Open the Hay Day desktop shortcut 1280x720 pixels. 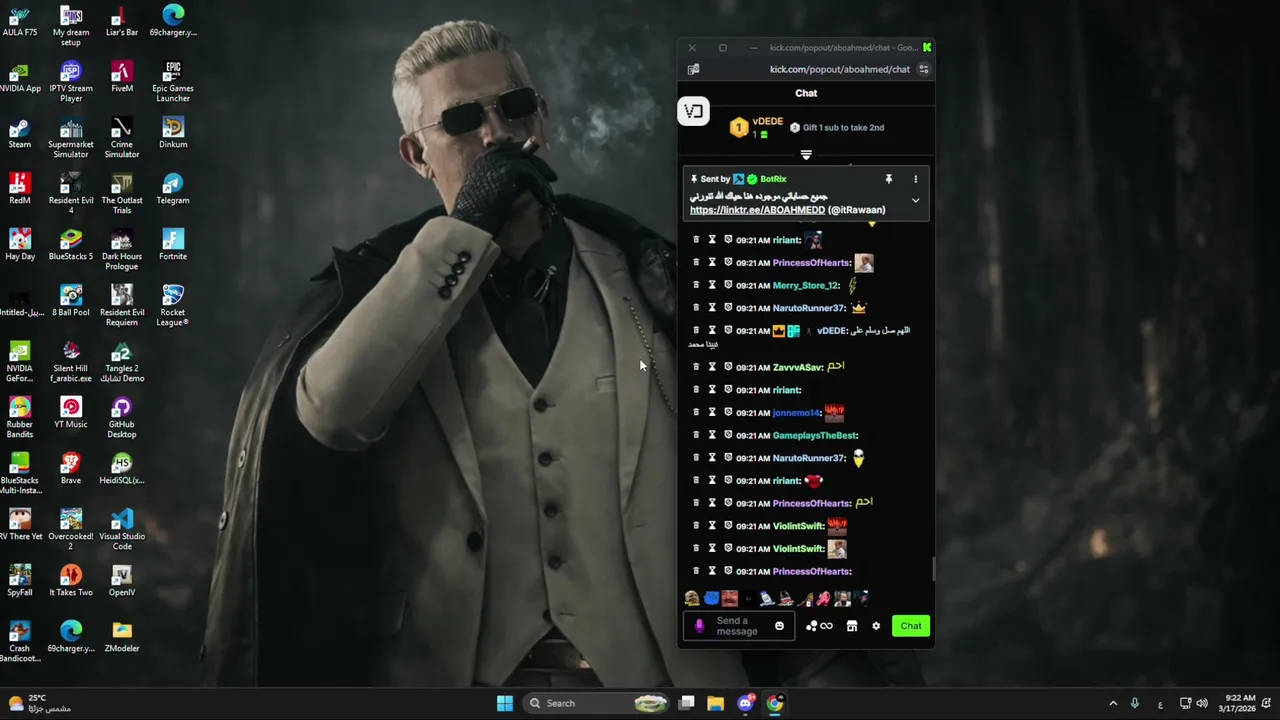(x=20, y=245)
